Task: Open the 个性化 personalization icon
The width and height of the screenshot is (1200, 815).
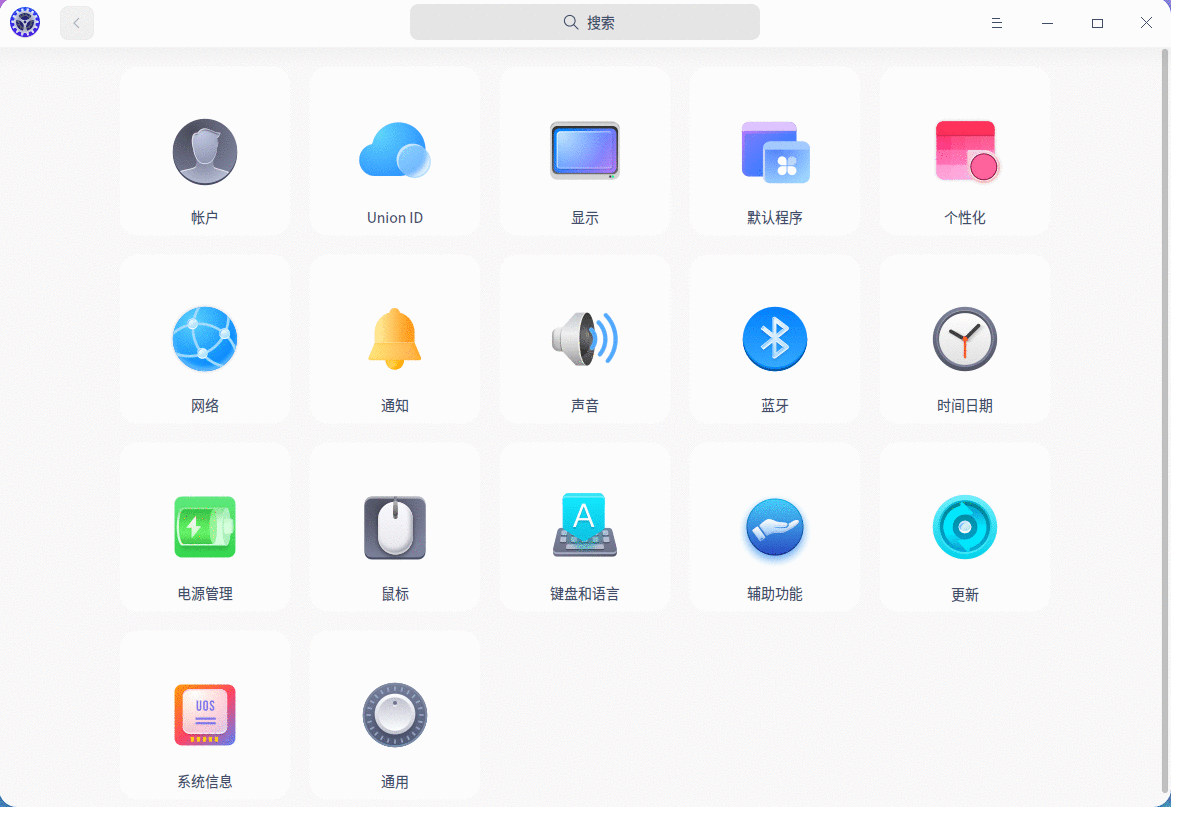Action: coord(966,151)
